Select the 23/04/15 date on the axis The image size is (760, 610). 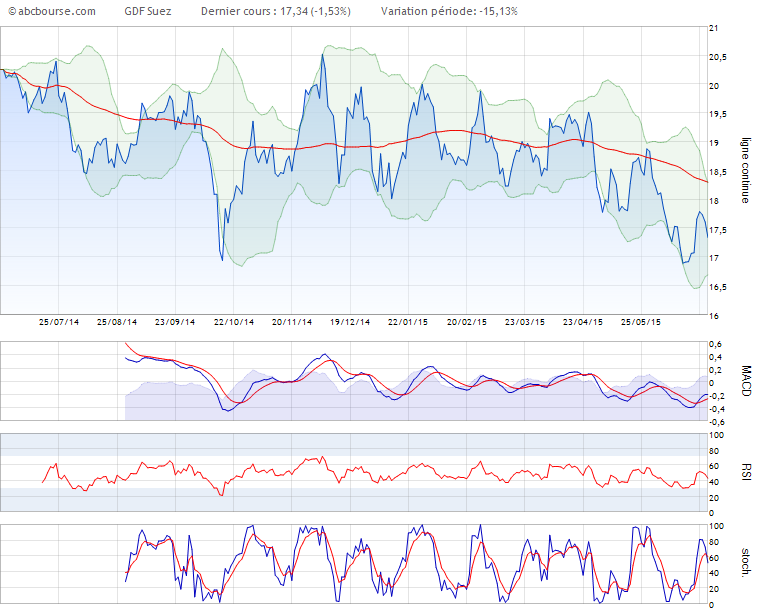[582, 323]
